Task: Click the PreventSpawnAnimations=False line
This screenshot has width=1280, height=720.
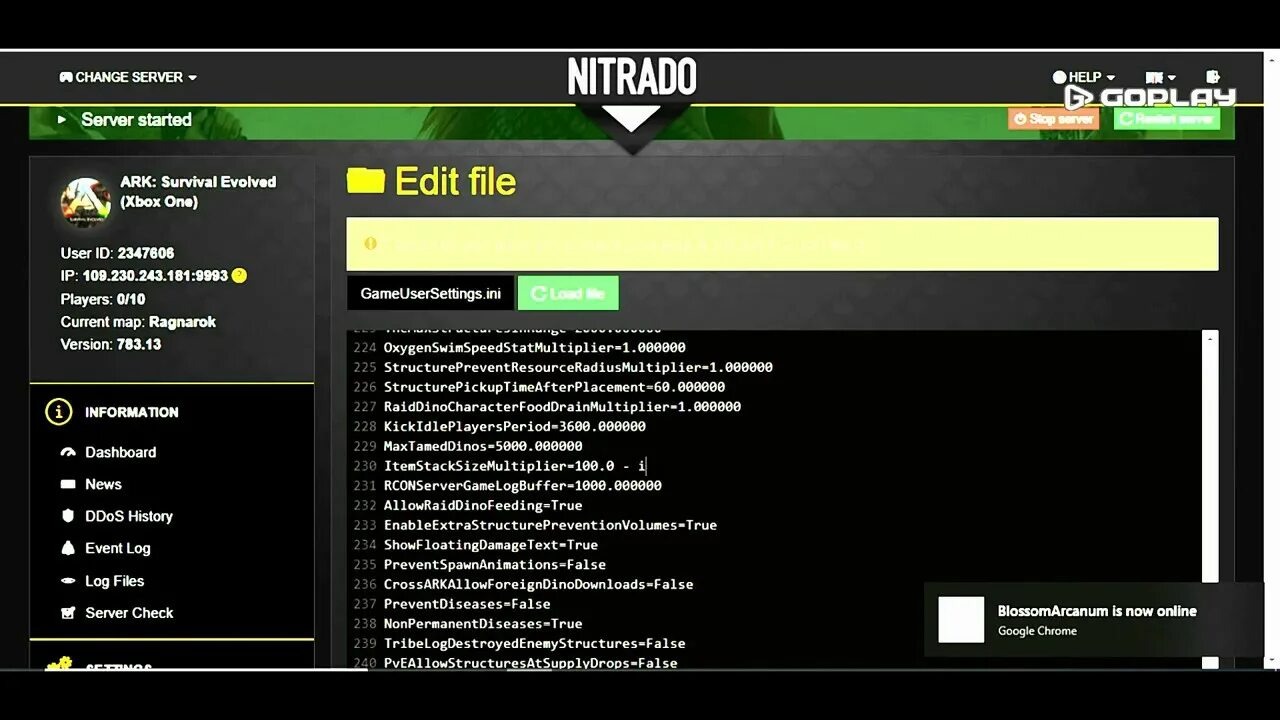Action: [x=495, y=564]
